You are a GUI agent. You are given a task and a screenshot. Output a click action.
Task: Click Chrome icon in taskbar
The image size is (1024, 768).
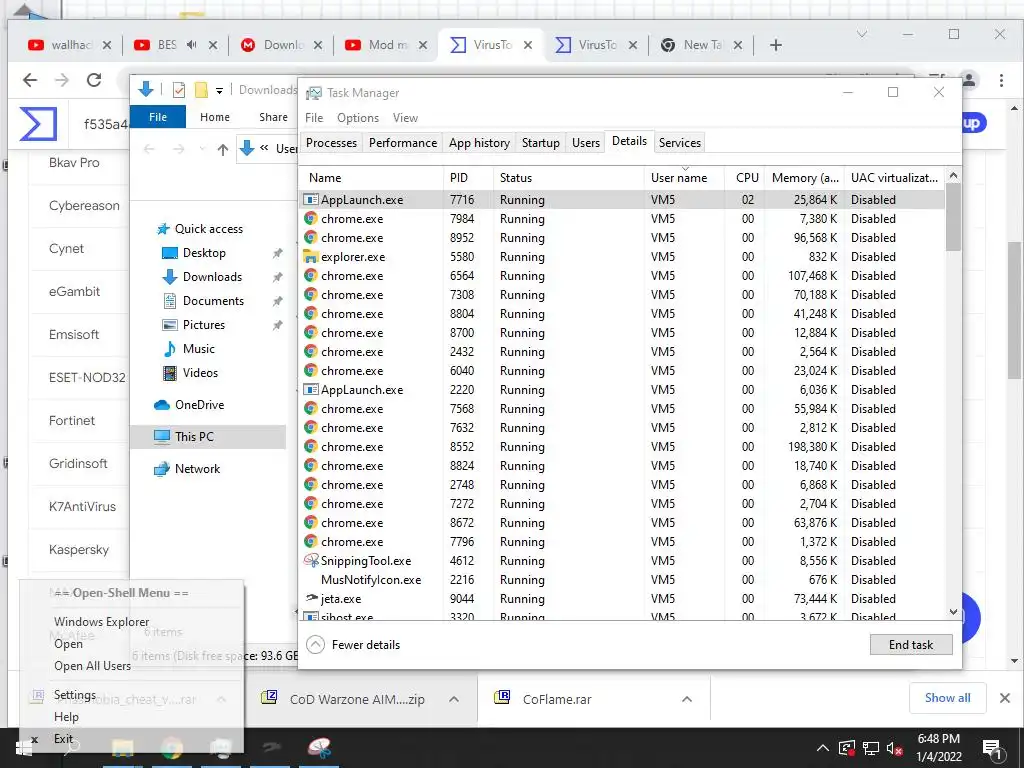coord(172,747)
